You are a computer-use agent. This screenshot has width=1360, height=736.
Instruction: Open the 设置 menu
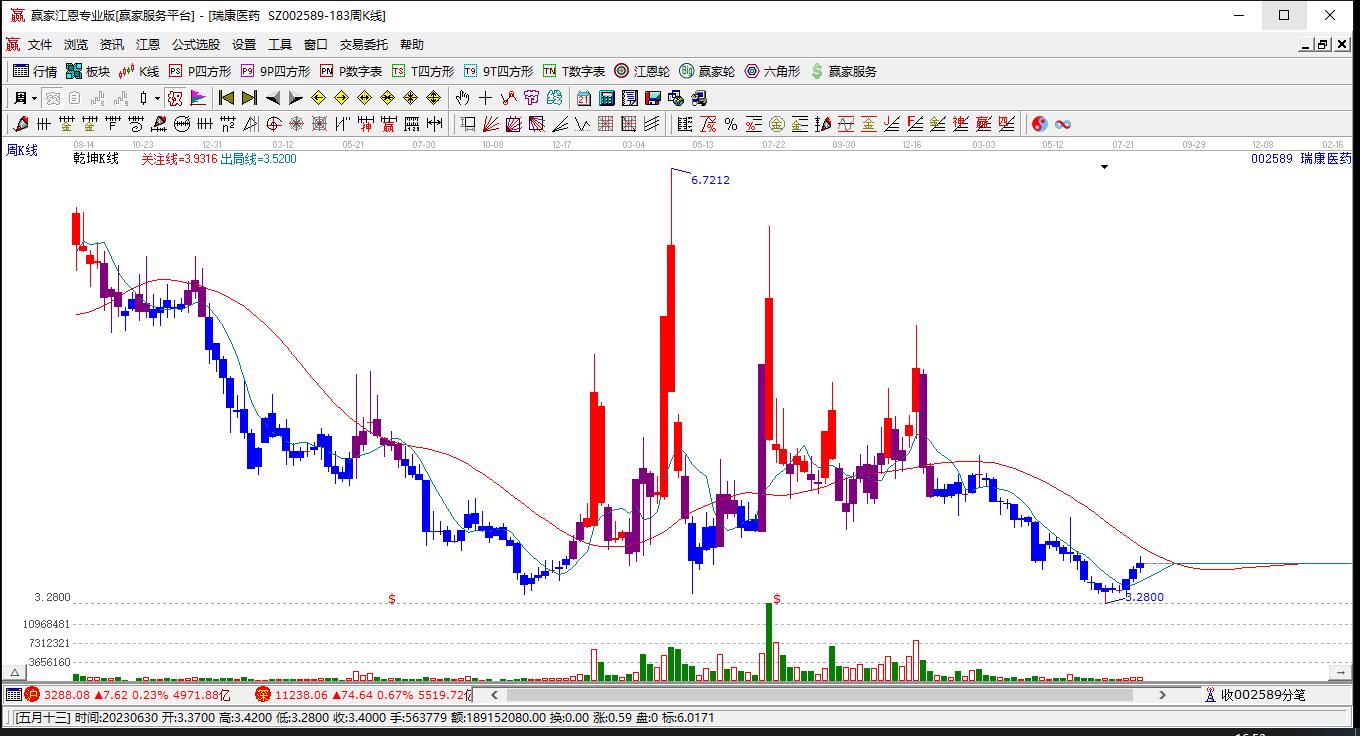click(244, 45)
